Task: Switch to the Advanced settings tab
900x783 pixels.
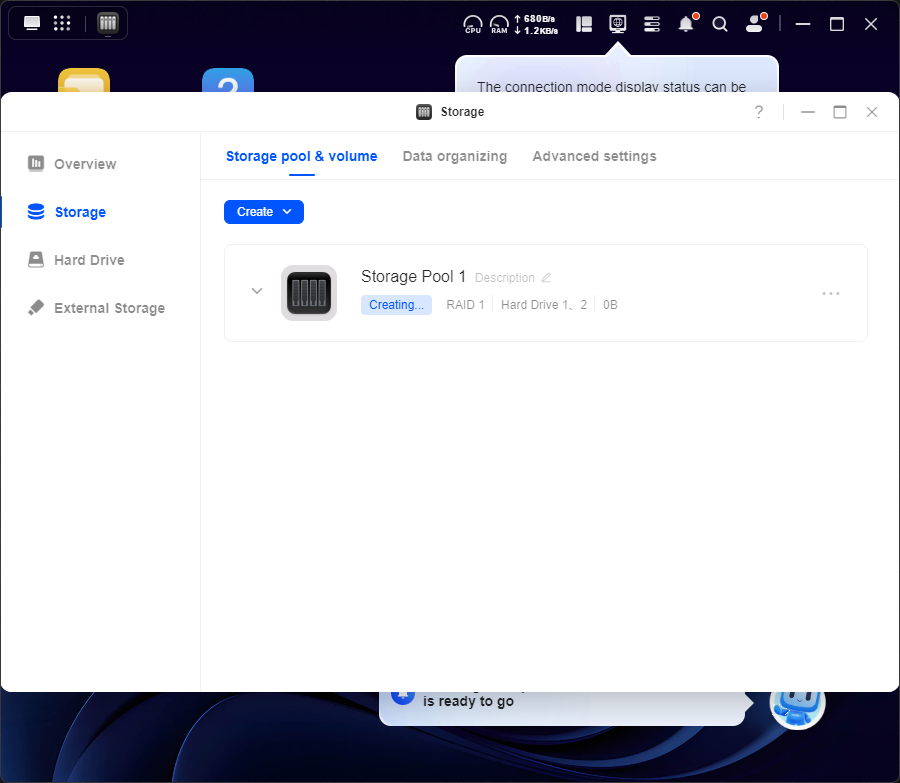Action: coord(594,156)
